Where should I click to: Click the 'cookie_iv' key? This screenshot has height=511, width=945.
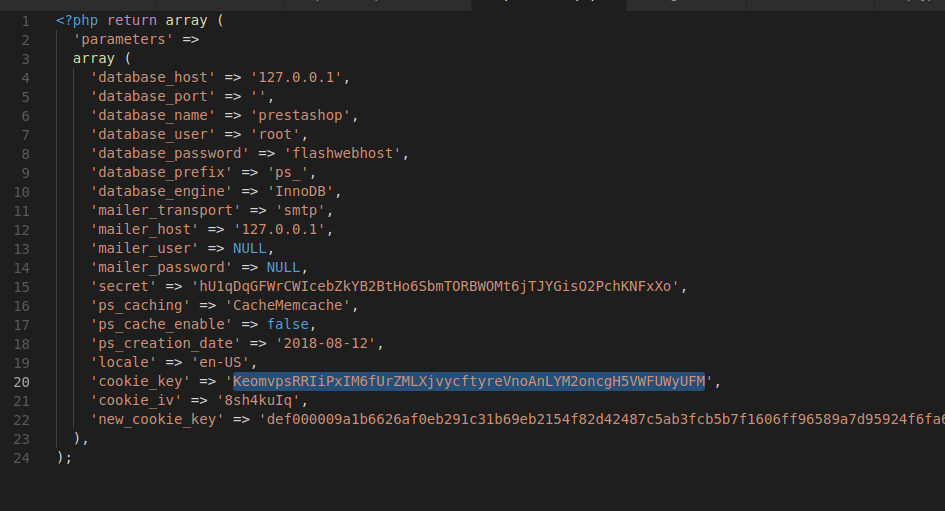point(136,400)
